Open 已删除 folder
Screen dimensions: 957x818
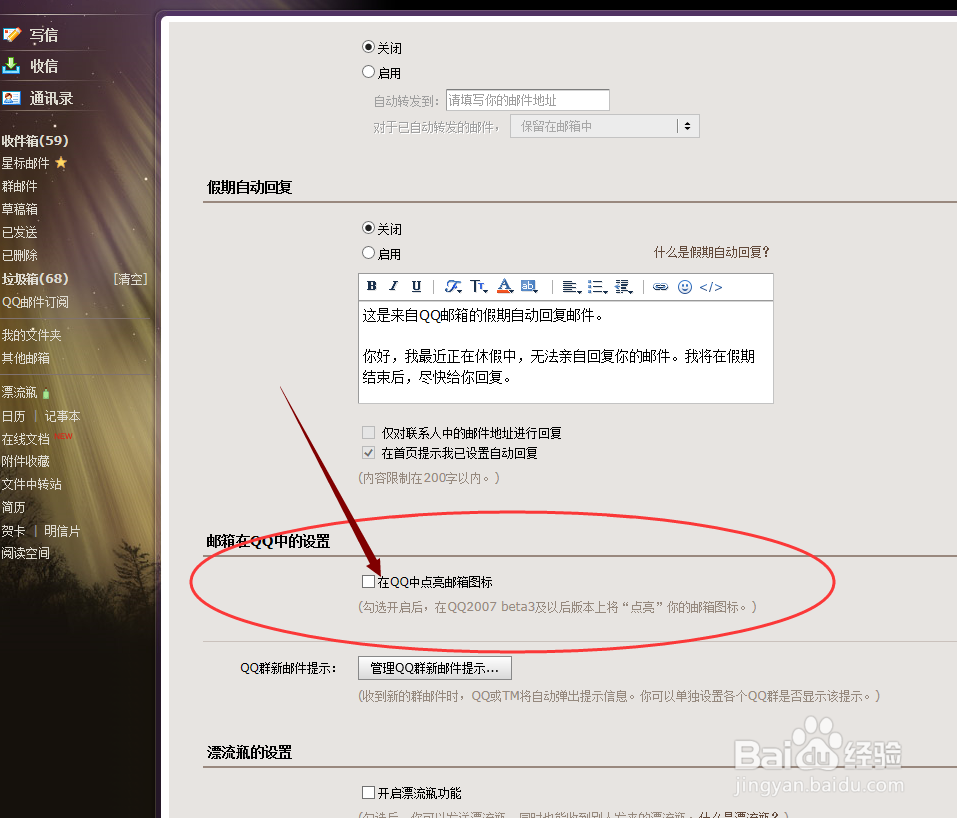tap(20, 255)
